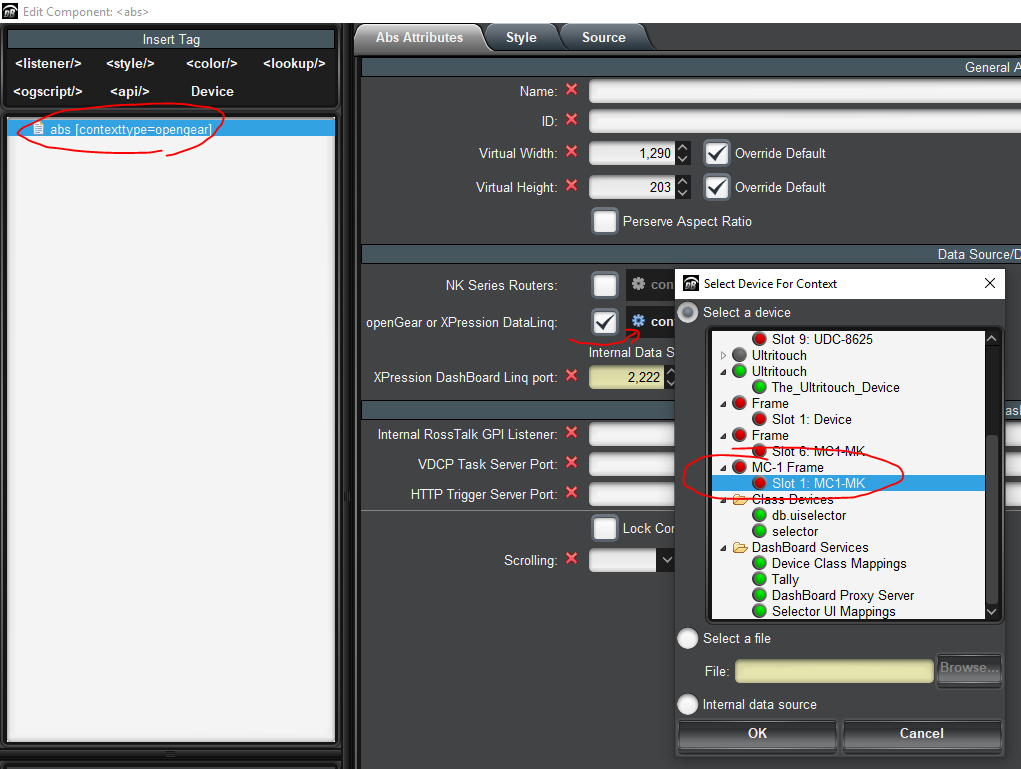Click the green icon of db.uiselector
1021x769 pixels.
click(759, 515)
